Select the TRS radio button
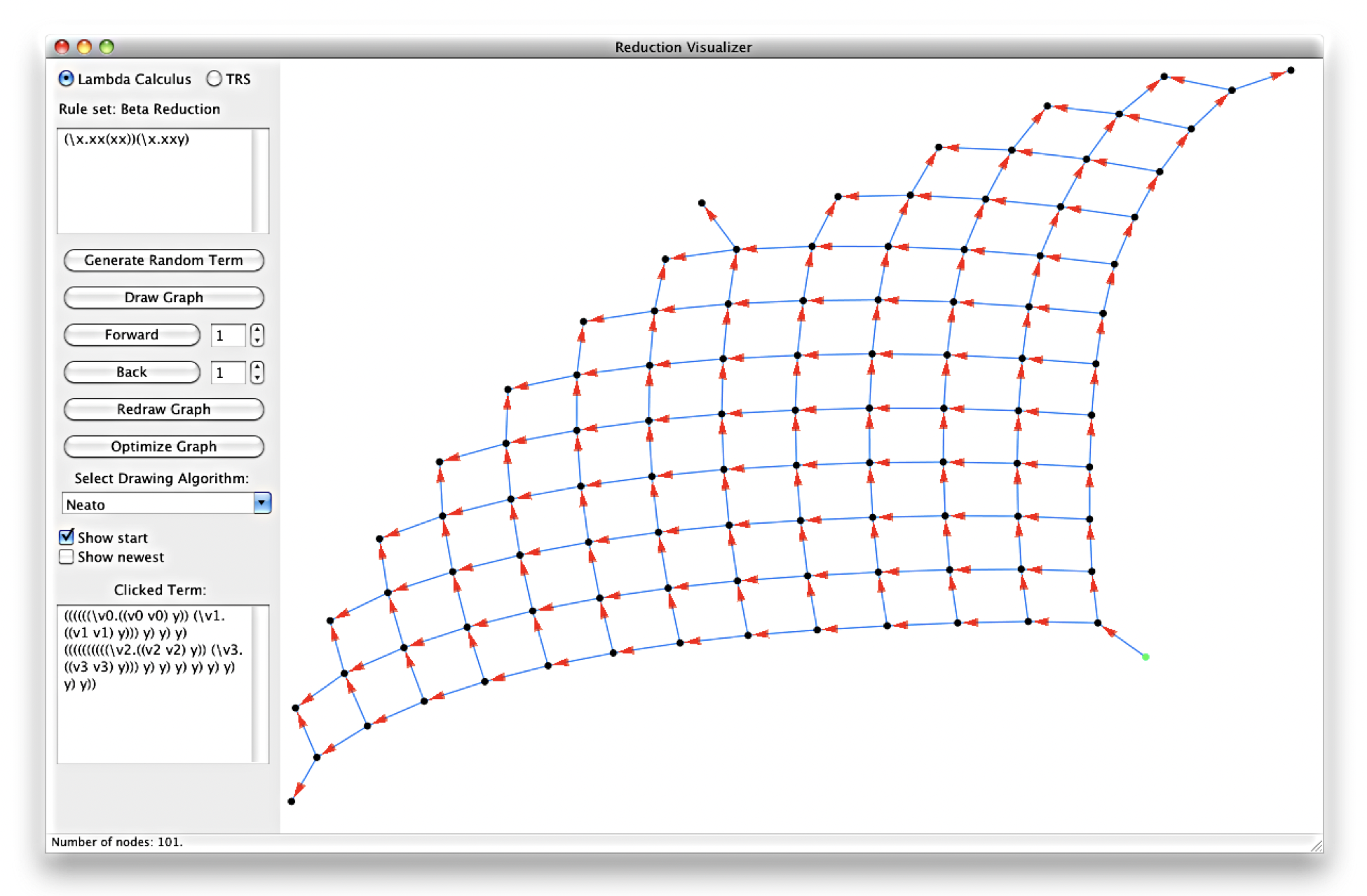Screen dimensions: 1367x896 click(x=214, y=79)
